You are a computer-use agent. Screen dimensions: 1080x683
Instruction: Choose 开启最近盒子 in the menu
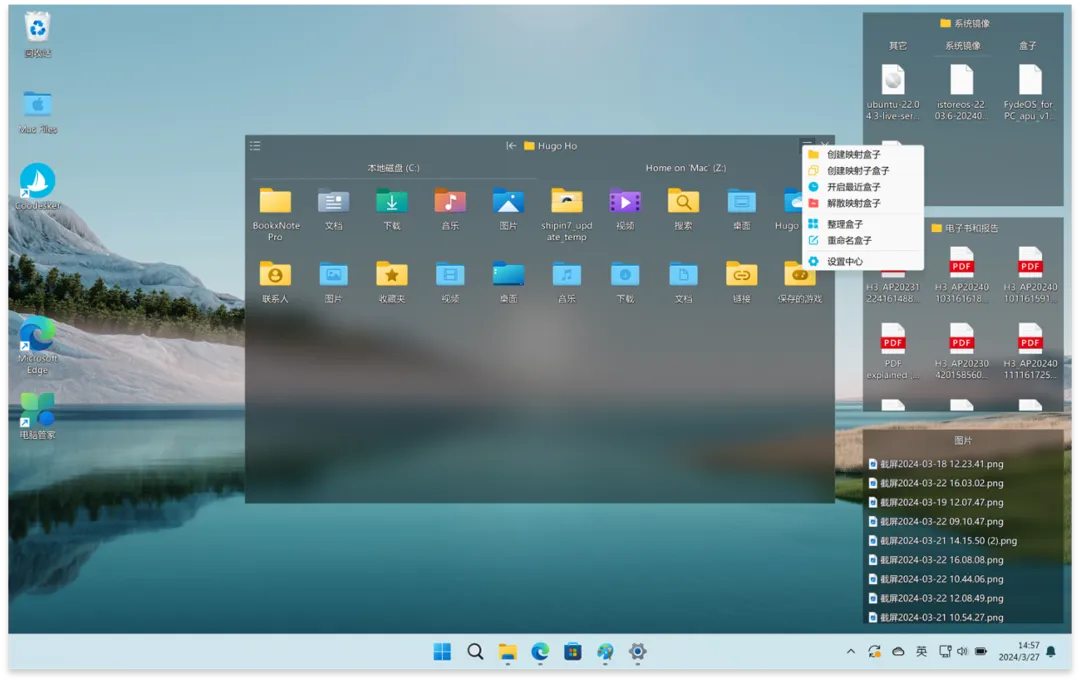853,187
